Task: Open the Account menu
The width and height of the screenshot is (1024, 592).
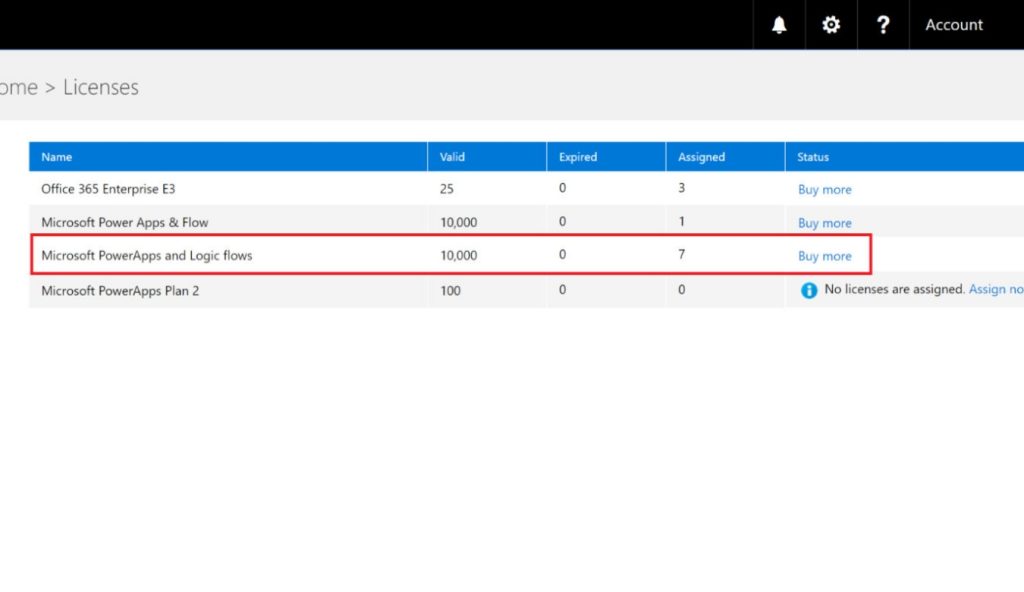Action: click(953, 25)
